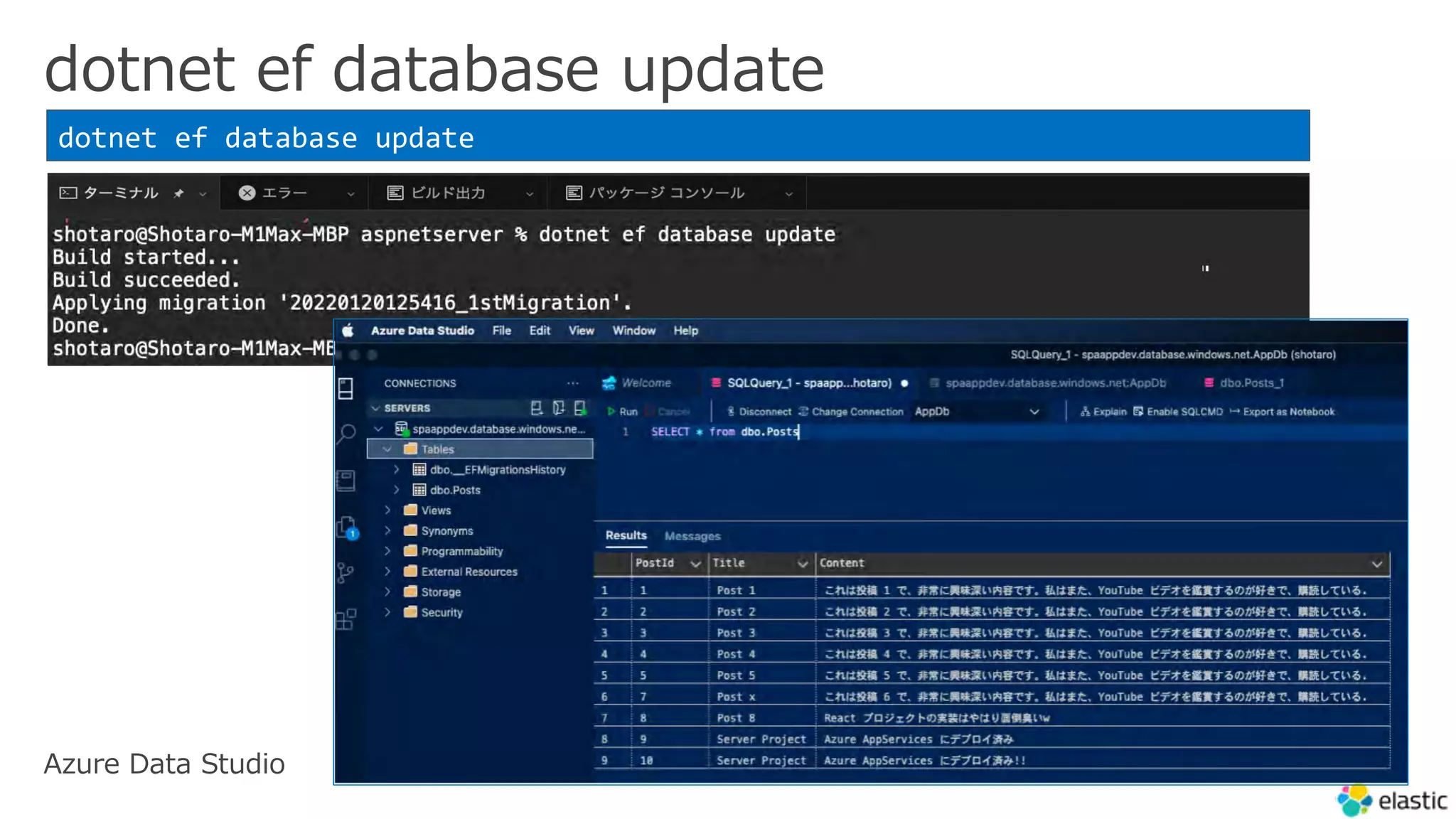Click the New Connection icon in the SERVERS header
Screen dimensions: 1456x819
537,408
